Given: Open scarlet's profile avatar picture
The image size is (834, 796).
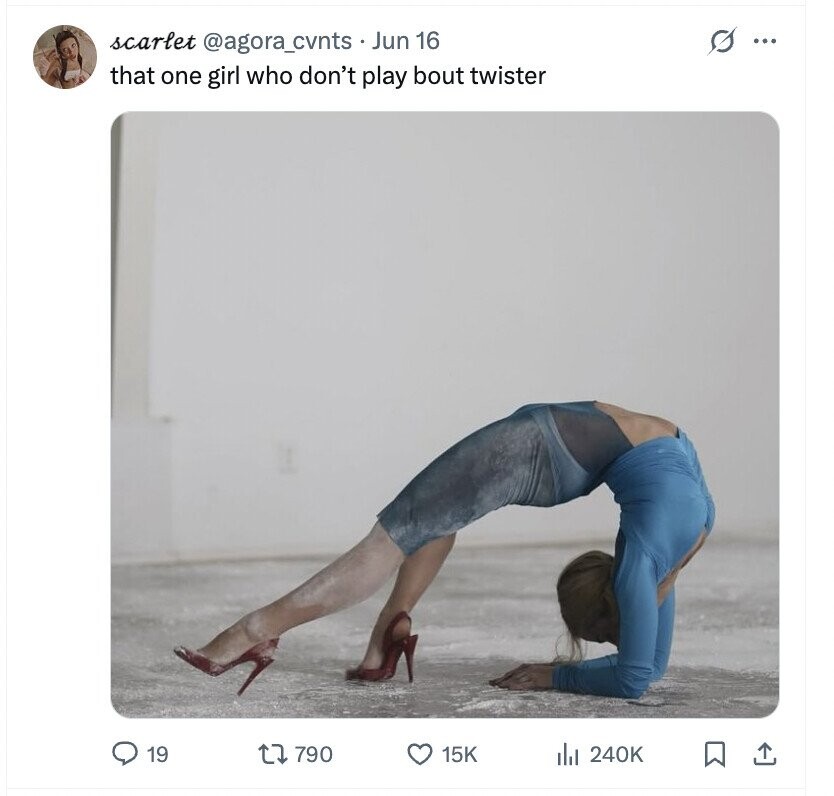Looking at the screenshot, I should tap(65, 56).
